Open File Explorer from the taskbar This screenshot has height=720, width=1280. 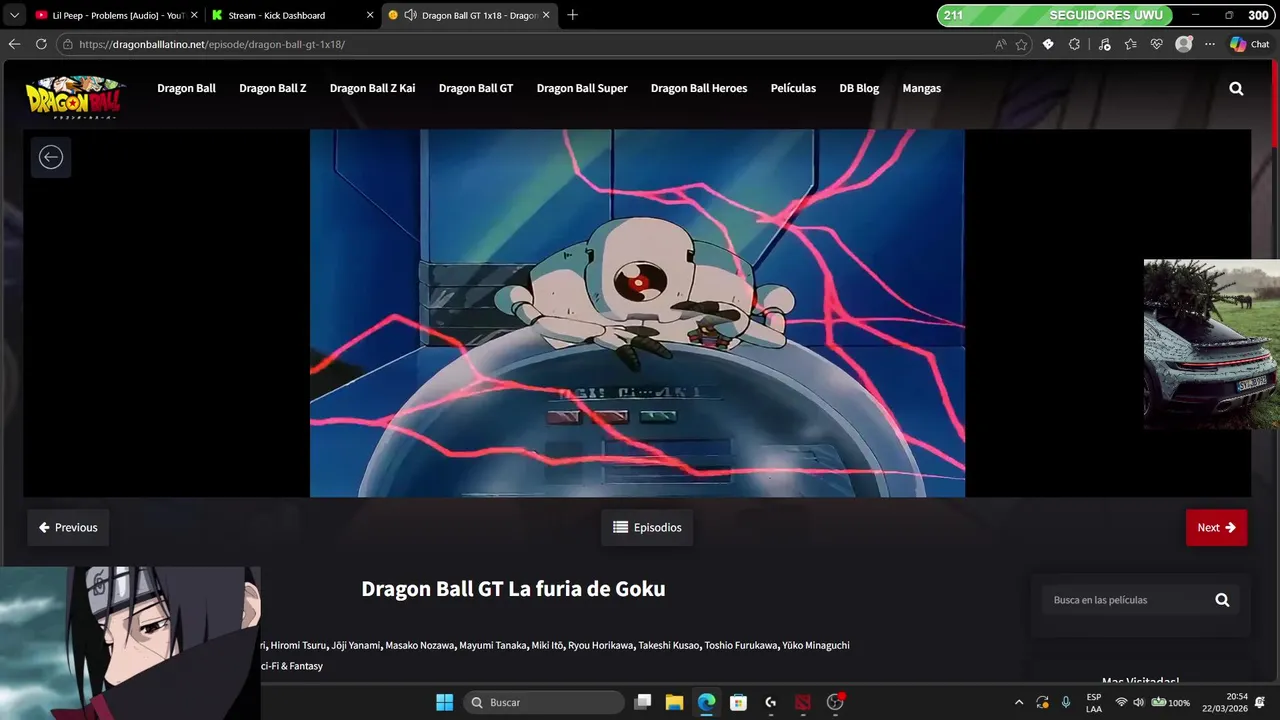tap(674, 702)
